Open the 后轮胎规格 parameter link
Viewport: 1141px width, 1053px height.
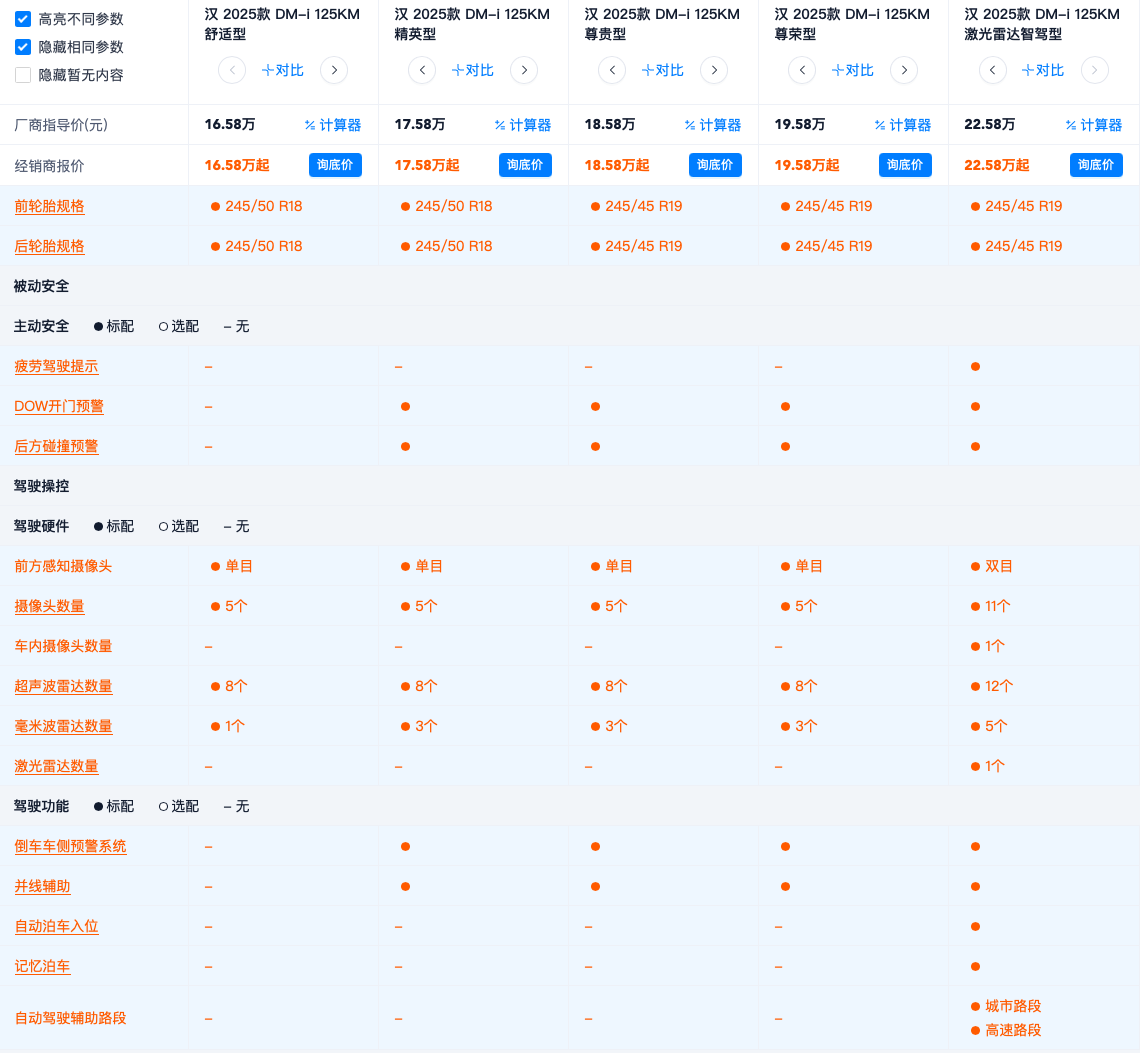tap(49, 247)
